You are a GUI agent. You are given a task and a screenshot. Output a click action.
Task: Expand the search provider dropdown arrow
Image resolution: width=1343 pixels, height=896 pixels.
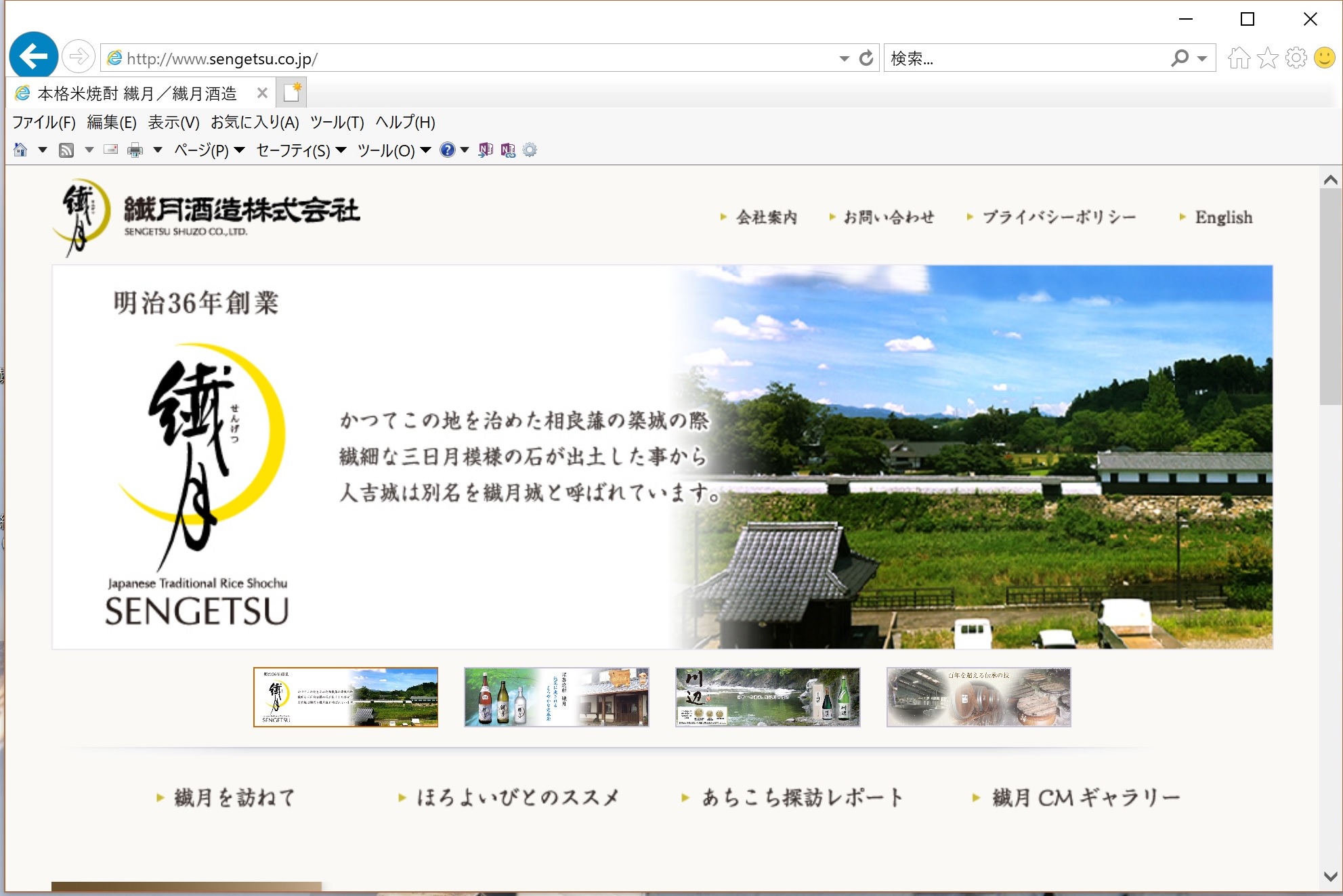1203,59
